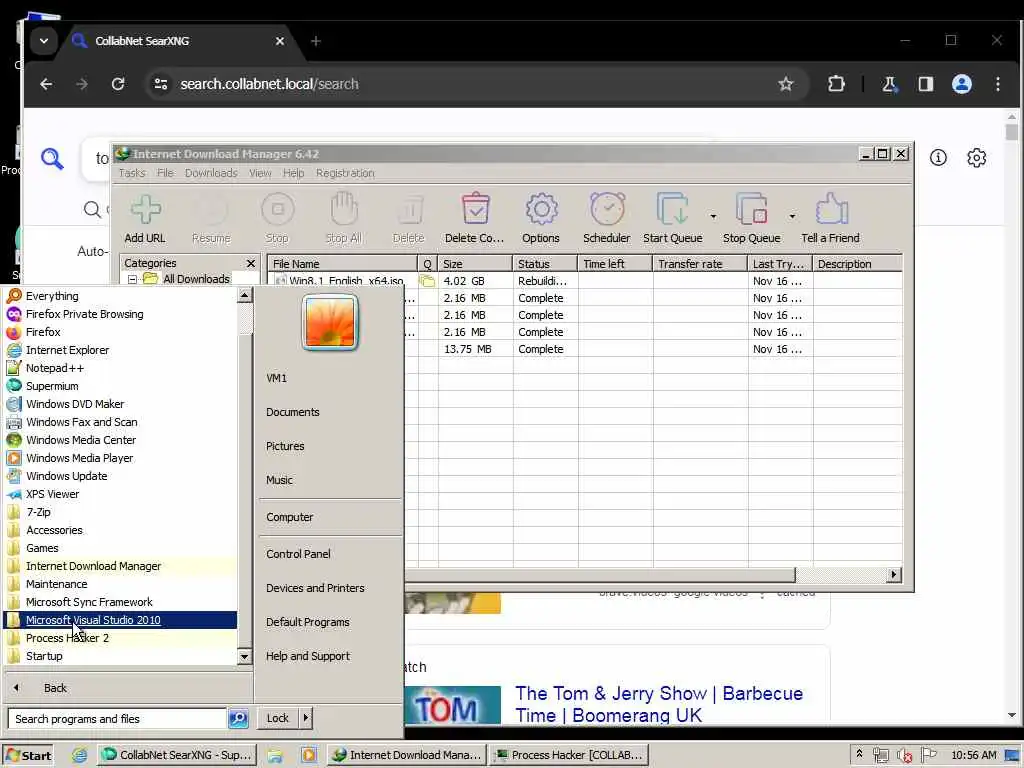
Task: Open Control Panel from Start menu
Action: (298, 554)
